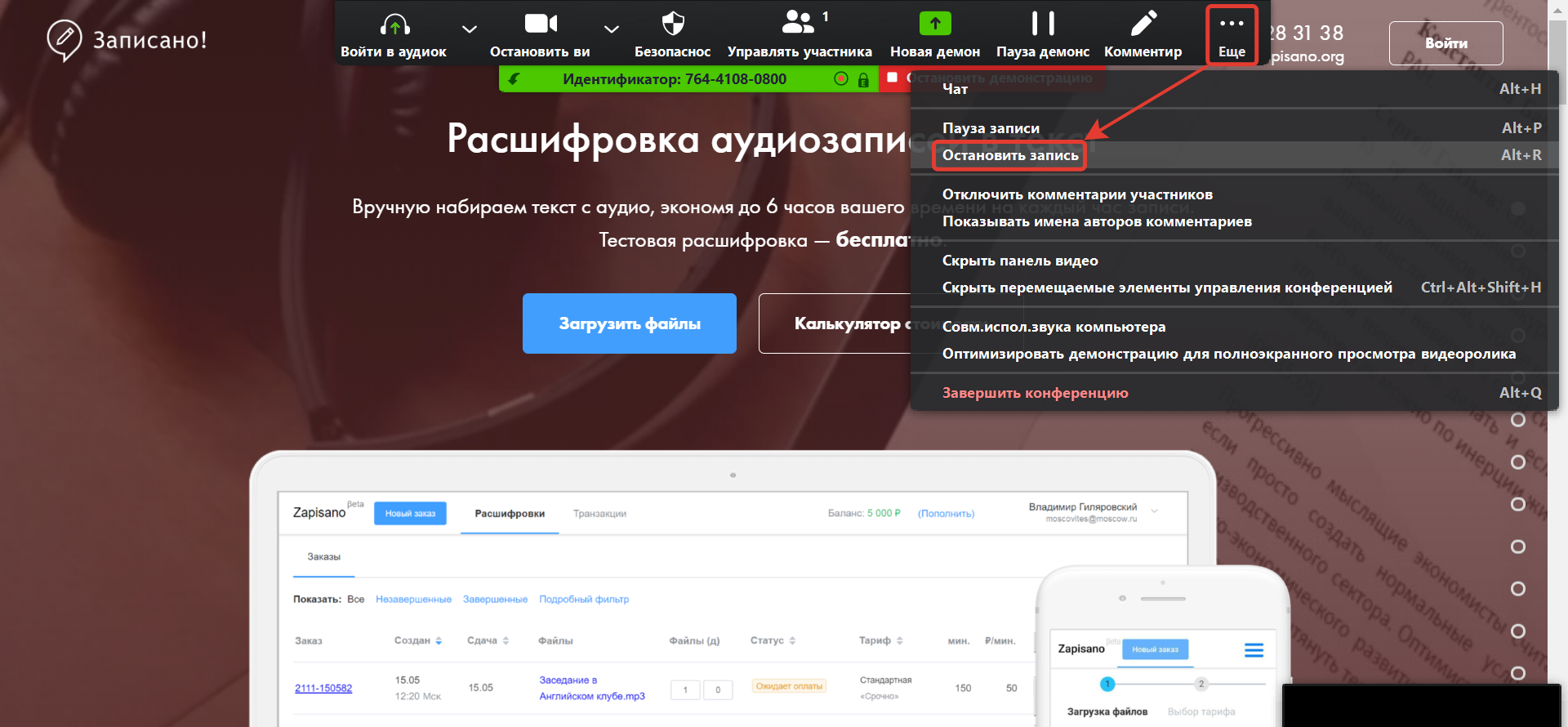Click the recording indicator circle on the ID bar
Image resolution: width=1568 pixels, height=727 pixels.
point(841,78)
